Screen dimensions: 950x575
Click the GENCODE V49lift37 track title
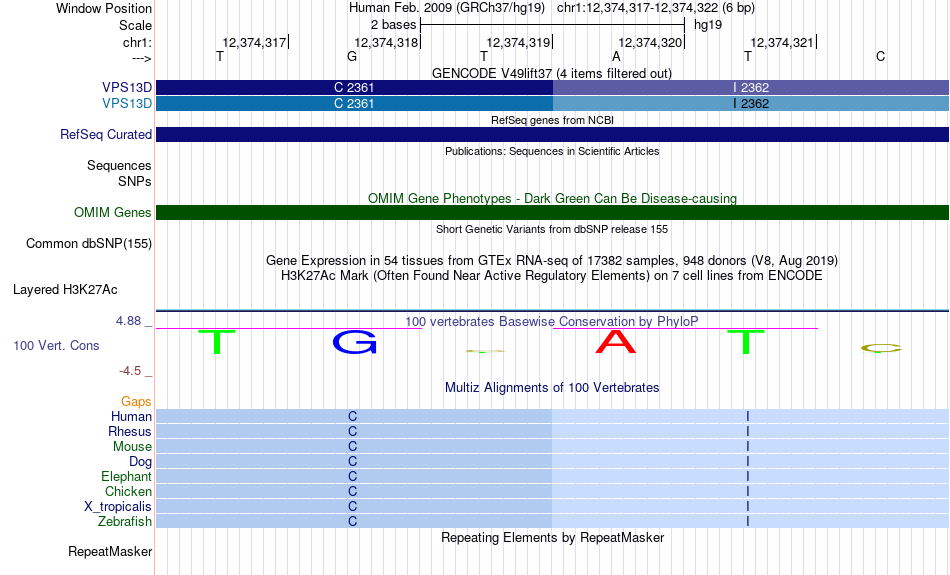click(x=551, y=73)
